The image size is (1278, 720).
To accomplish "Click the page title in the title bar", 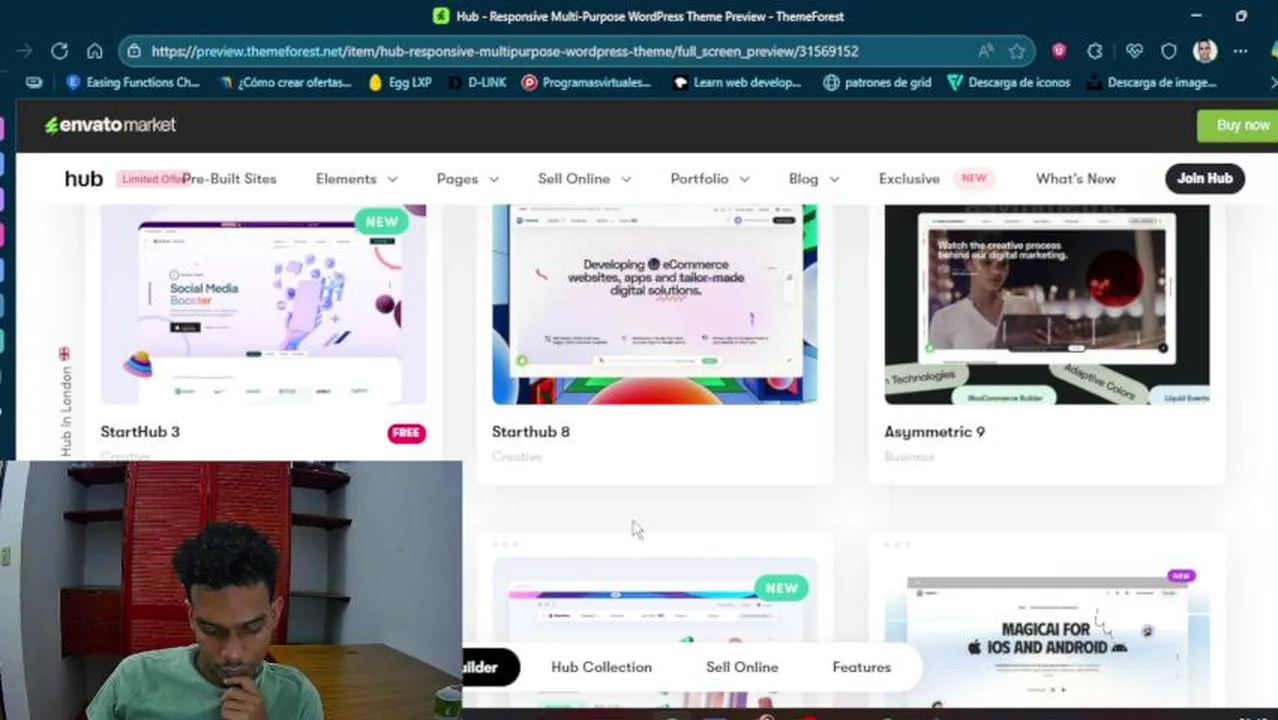I will 650,16.
